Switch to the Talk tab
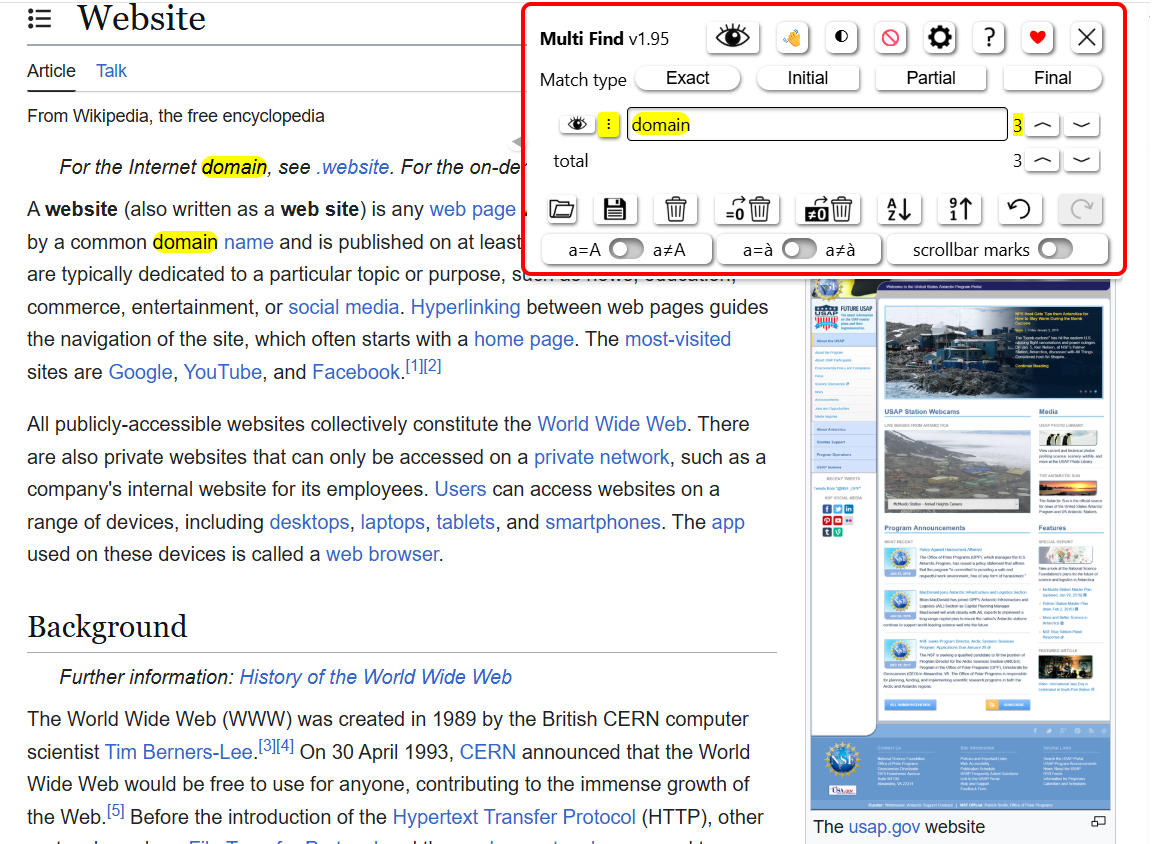1159x844 pixels. 111,71
